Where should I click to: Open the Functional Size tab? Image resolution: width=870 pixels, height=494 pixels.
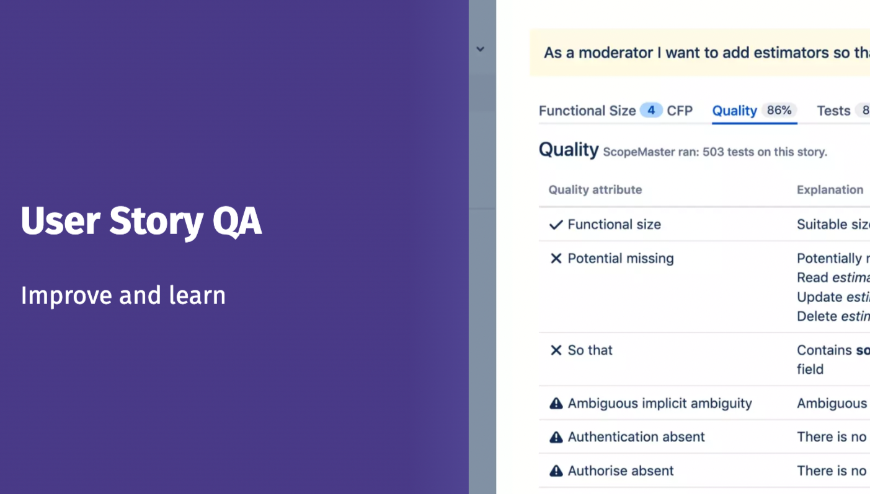tap(587, 111)
